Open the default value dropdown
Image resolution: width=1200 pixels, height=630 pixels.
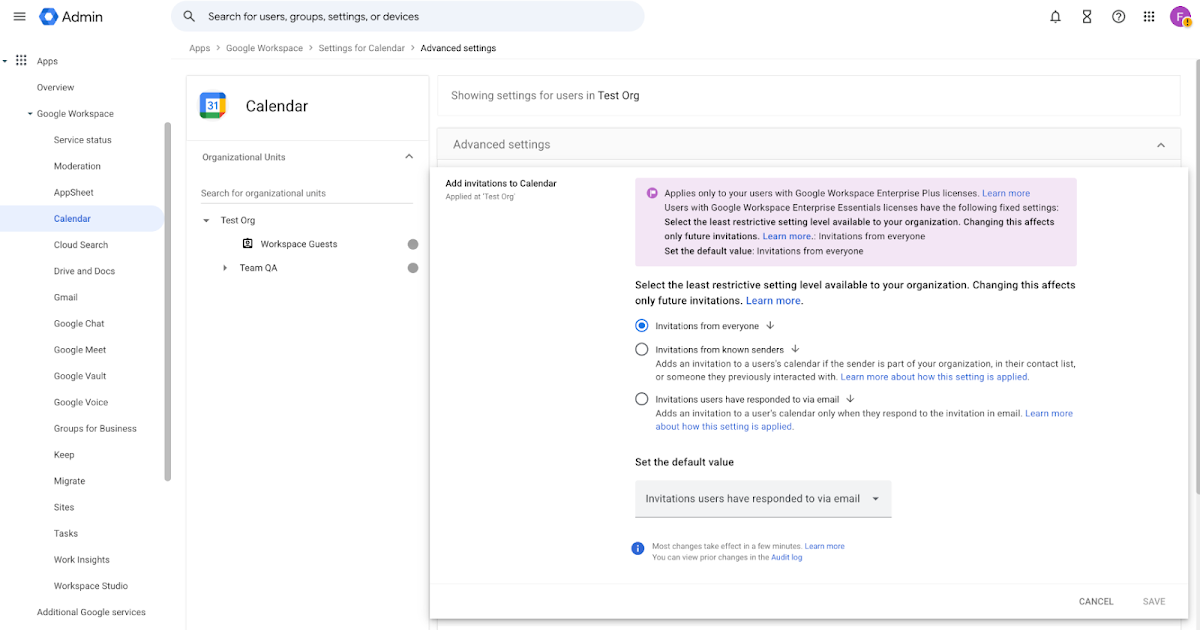coord(763,499)
